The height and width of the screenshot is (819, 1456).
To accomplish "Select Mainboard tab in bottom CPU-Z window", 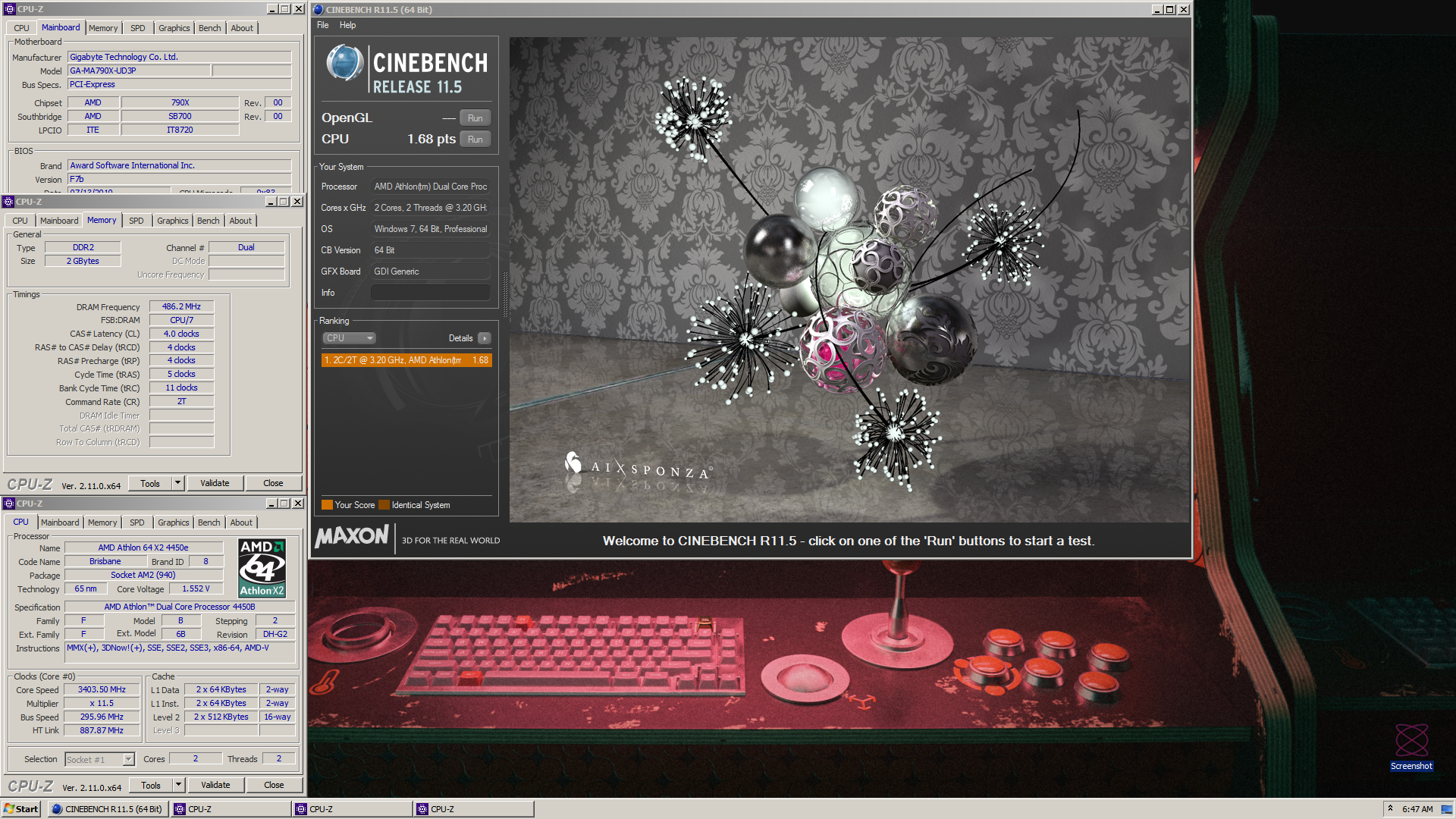I will pyautogui.click(x=60, y=522).
